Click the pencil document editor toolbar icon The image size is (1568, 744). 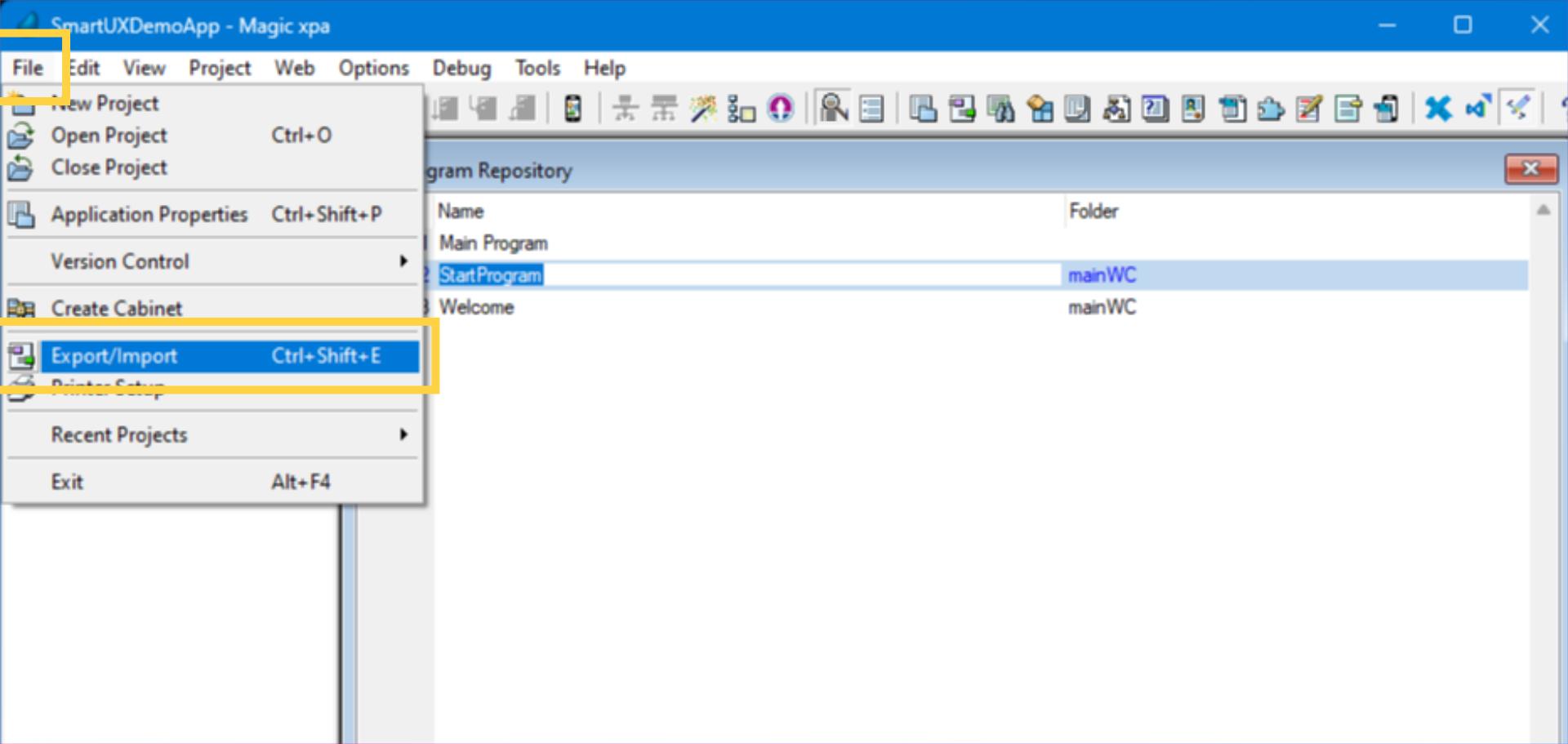pos(1308,108)
